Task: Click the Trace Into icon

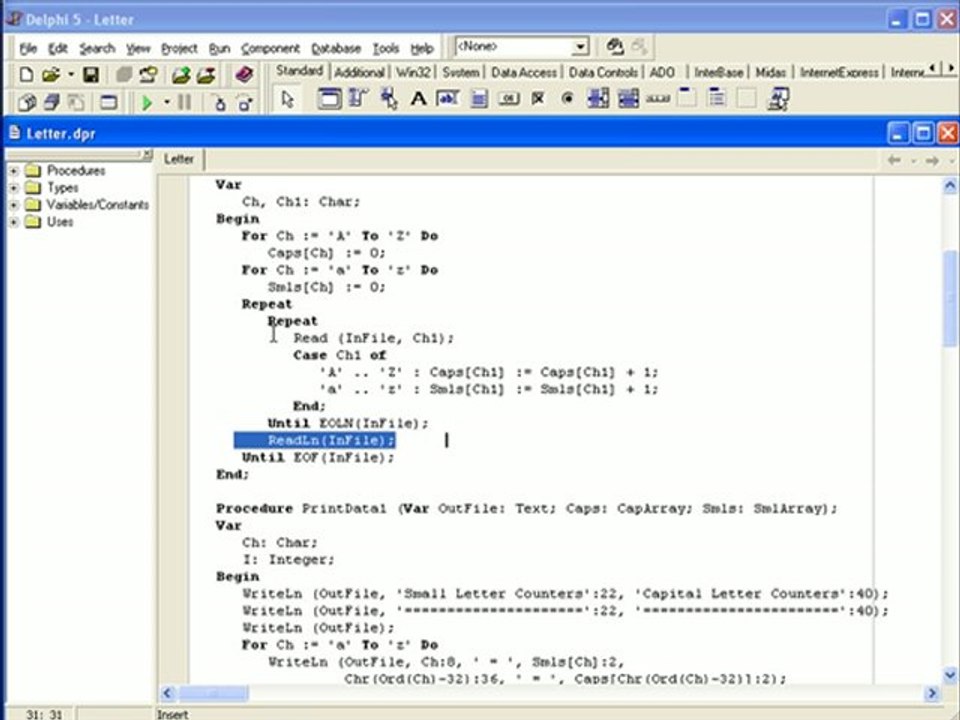Action: click(219, 102)
